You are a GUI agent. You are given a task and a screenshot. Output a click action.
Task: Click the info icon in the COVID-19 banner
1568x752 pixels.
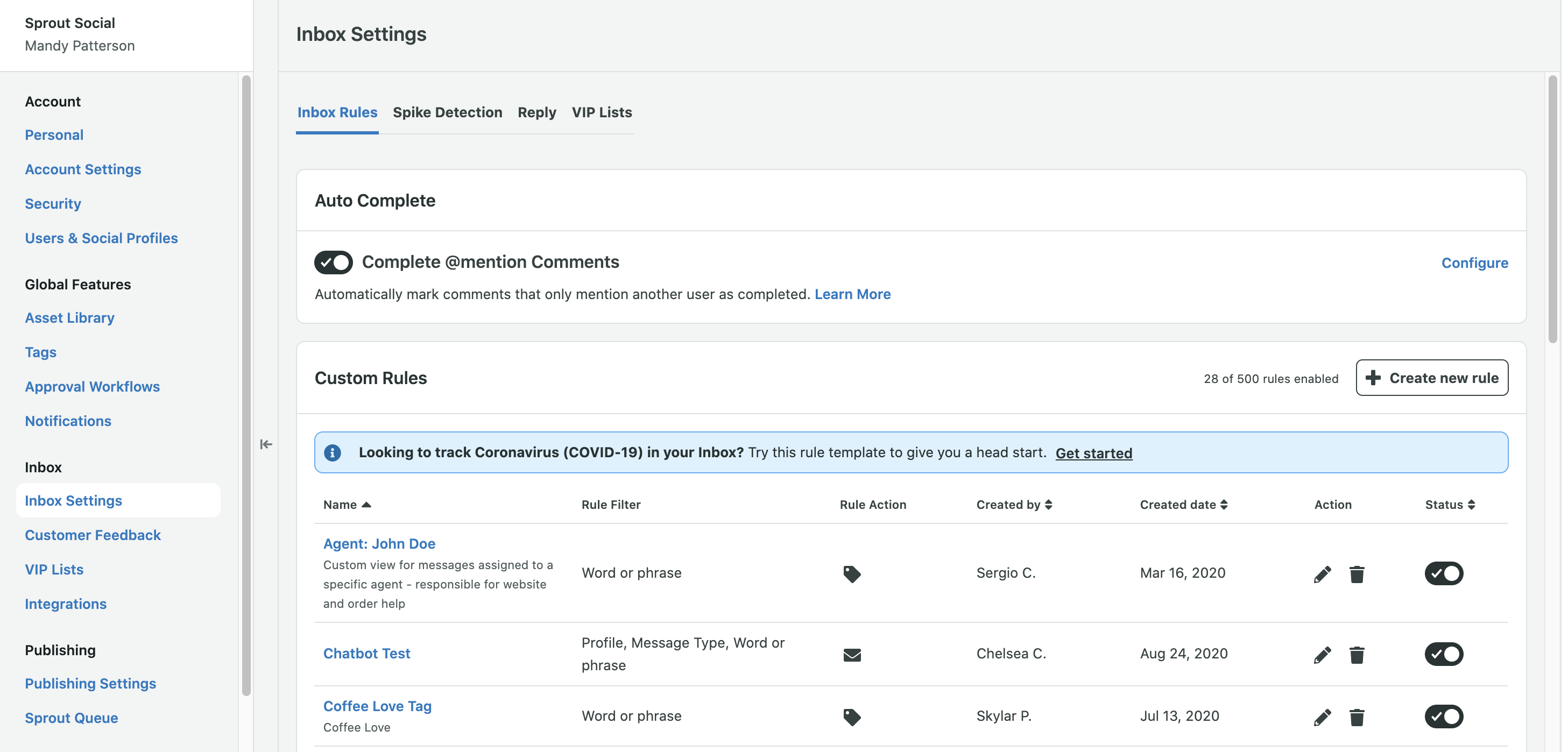(x=333, y=453)
